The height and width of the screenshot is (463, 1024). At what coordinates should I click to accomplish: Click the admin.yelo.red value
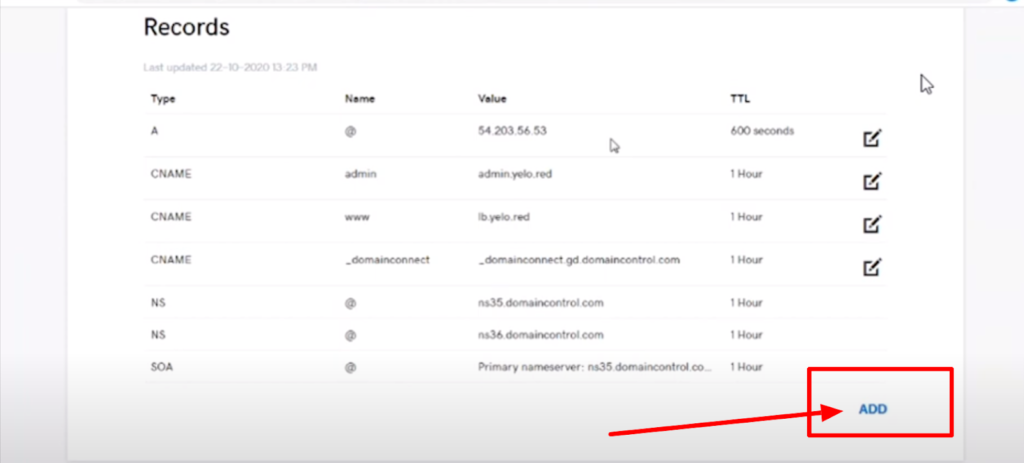click(517, 174)
